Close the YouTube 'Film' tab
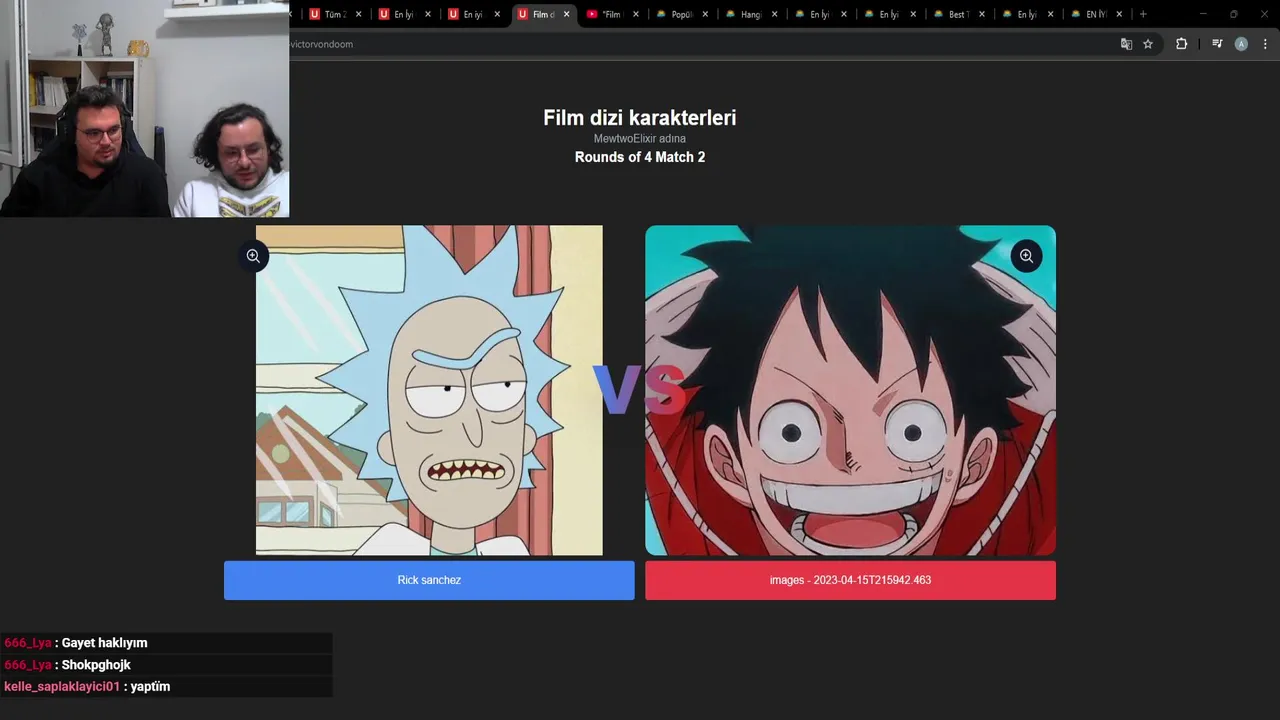The width and height of the screenshot is (1280, 720). click(635, 14)
